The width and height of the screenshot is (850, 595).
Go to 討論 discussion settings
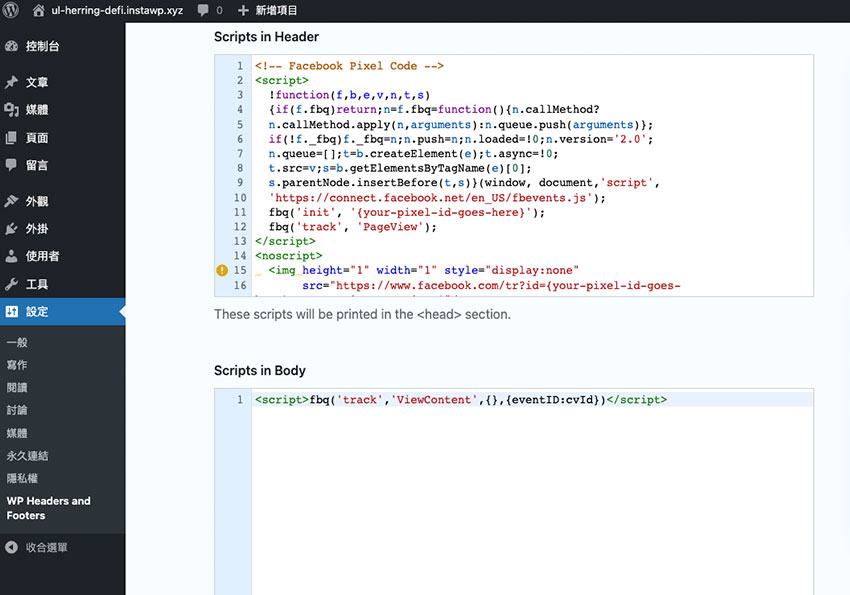click(17, 410)
